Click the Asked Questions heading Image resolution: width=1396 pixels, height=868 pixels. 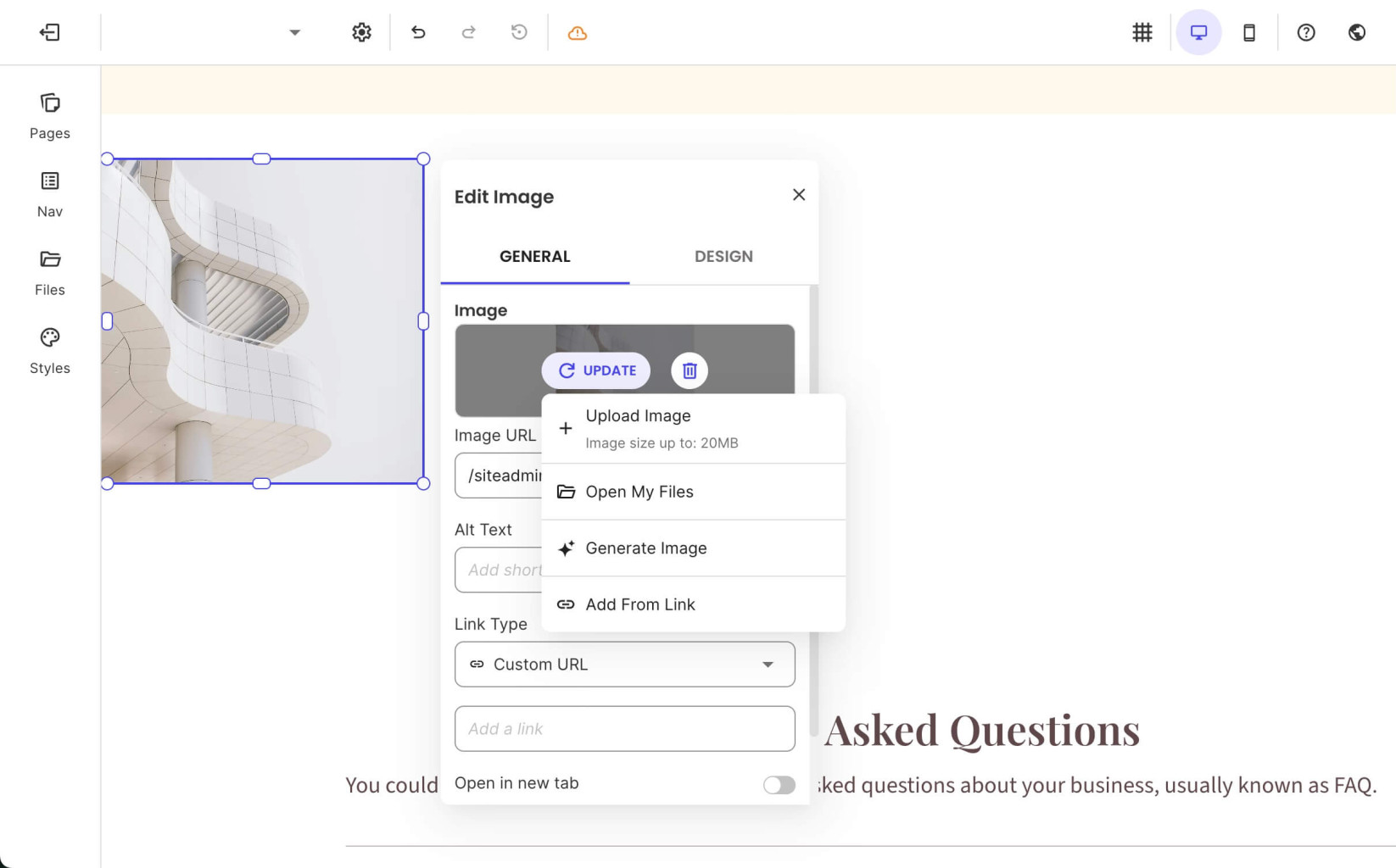pos(982,731)
